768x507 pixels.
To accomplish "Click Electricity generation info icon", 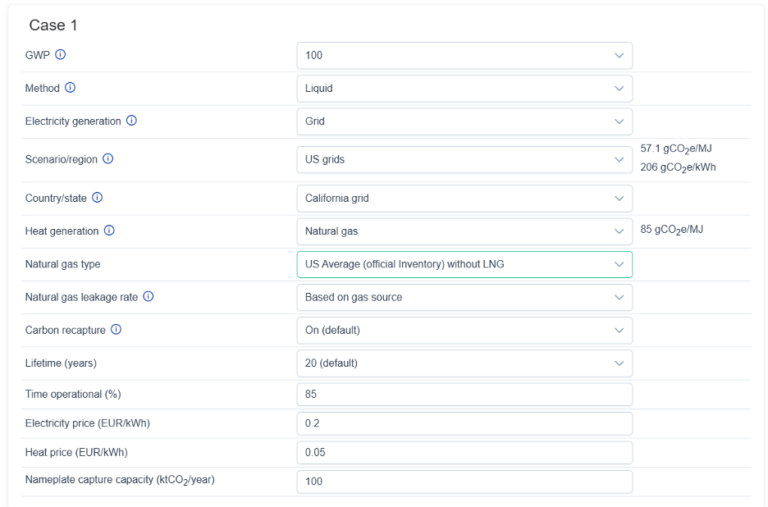I will point(131,121).
